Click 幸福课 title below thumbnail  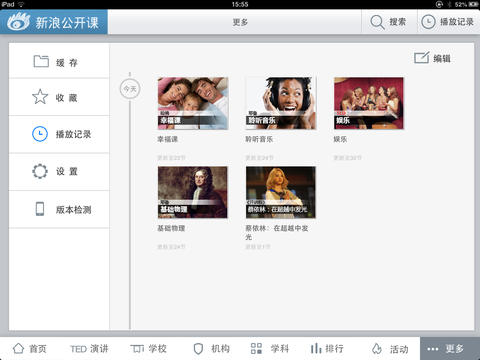pyautogui.click(x=168, y=139)
